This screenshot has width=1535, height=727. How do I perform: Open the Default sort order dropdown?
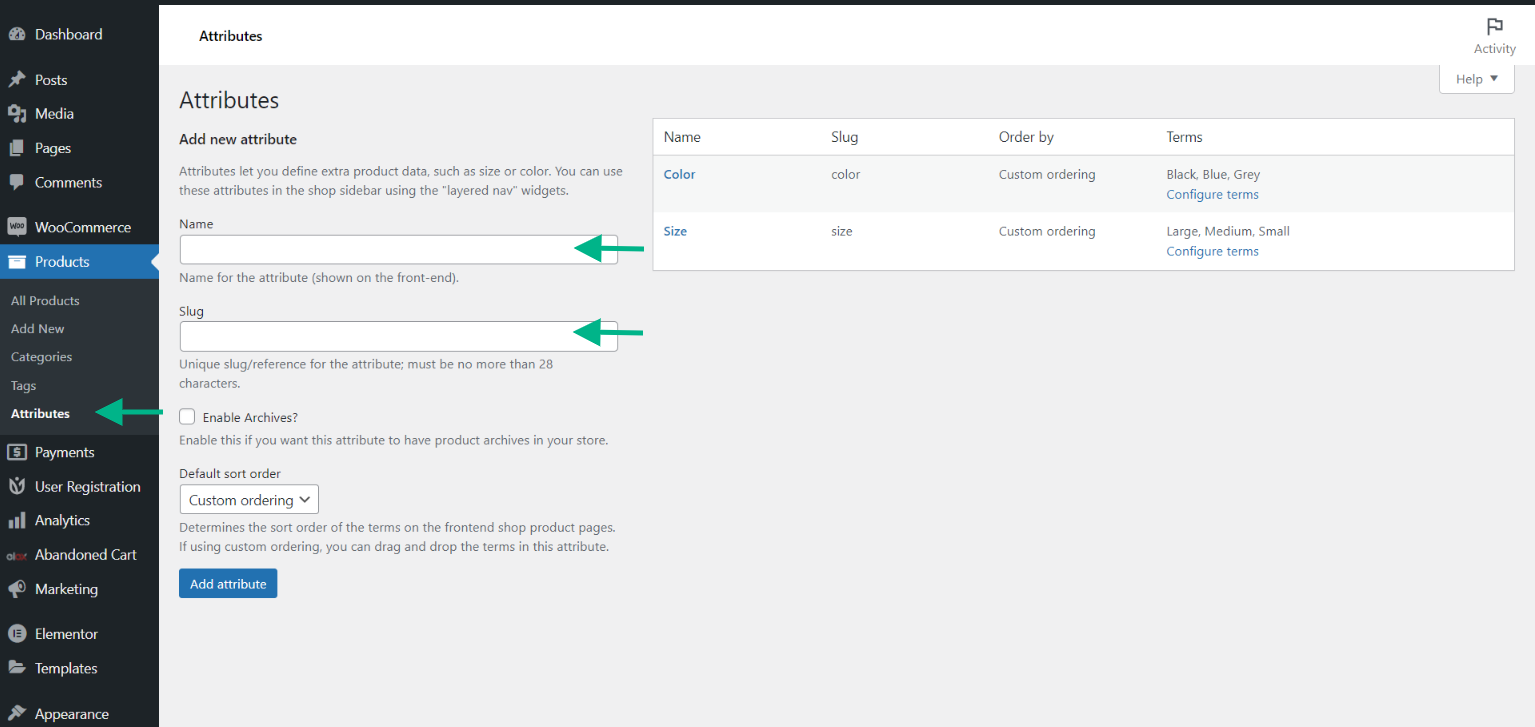click(248, 499)
